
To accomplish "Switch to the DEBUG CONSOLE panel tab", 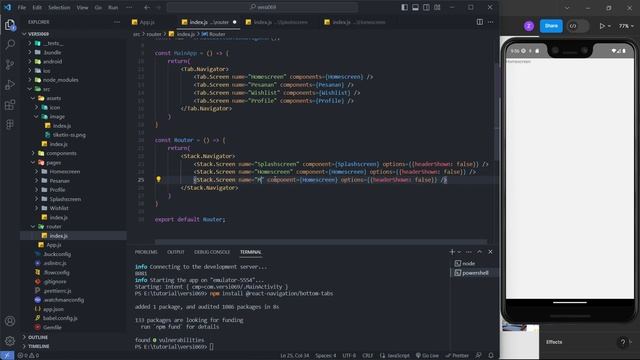I will [212, 252].
